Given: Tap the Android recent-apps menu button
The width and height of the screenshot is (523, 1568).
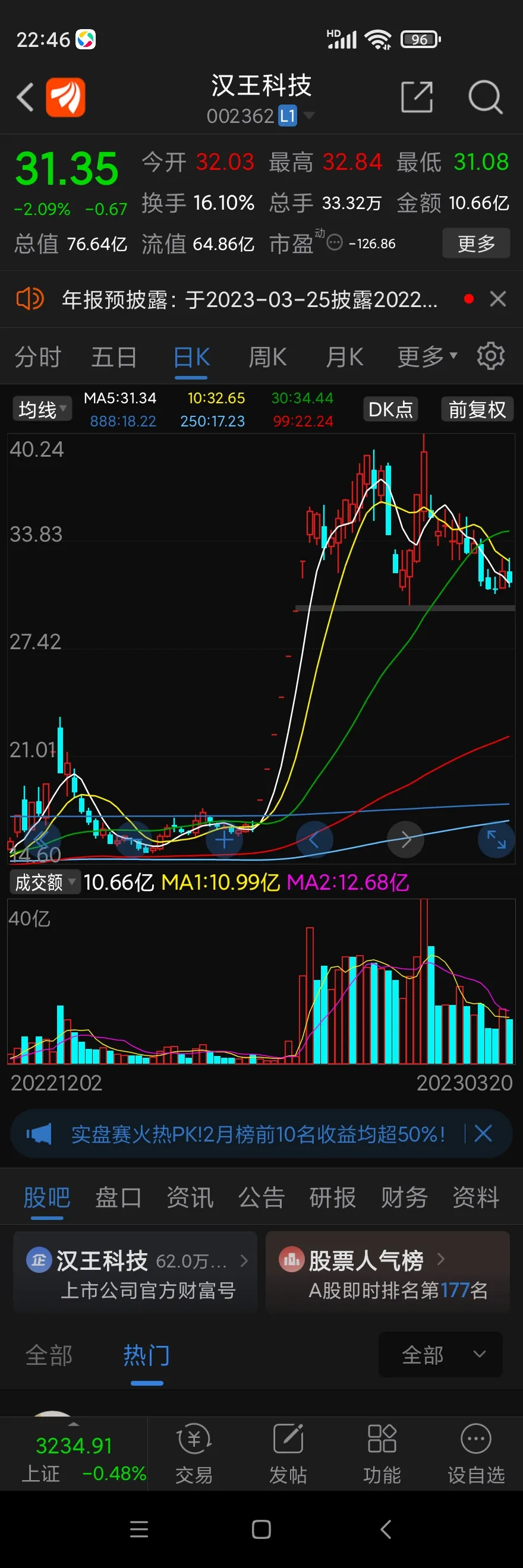Looking at the screenshot, I should (140, 1529).
